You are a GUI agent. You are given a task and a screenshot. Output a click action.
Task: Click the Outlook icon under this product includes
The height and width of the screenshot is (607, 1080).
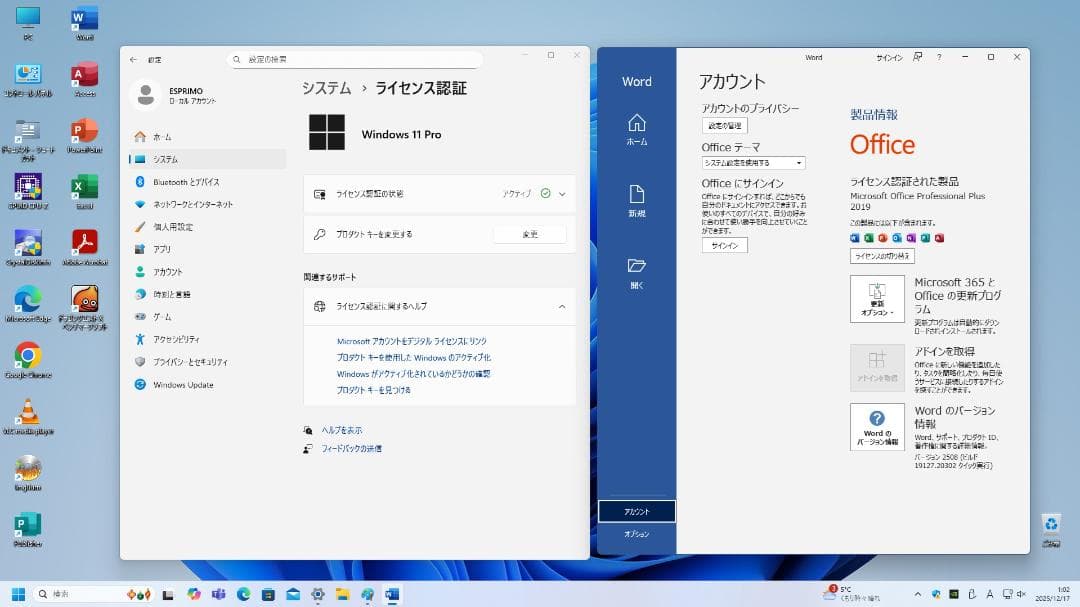[897, 238]
